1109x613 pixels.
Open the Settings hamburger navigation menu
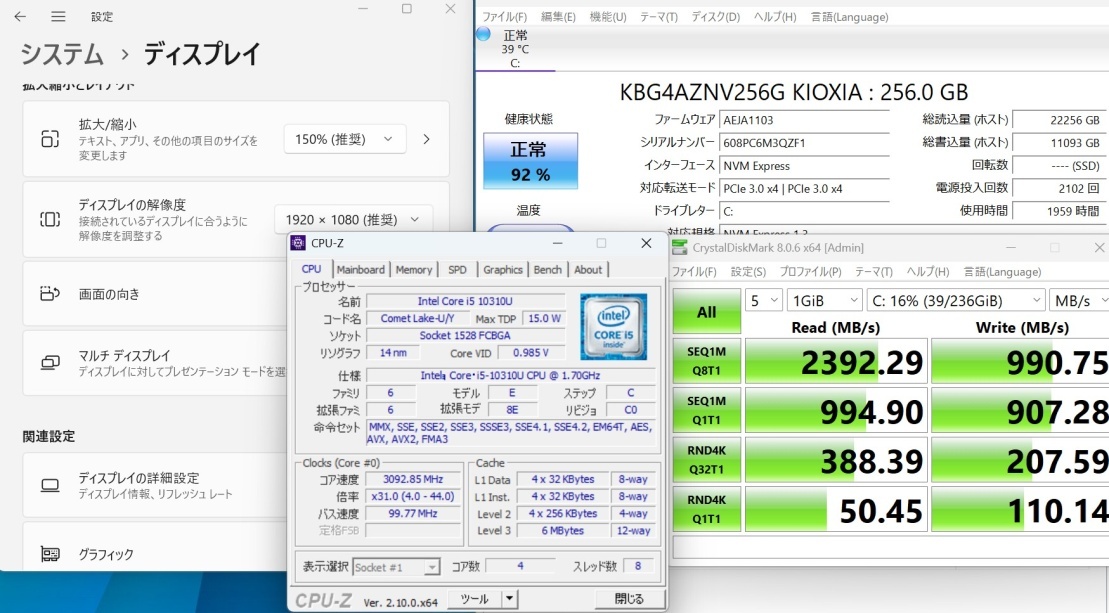pyautogui.click(x=58, y=16)
